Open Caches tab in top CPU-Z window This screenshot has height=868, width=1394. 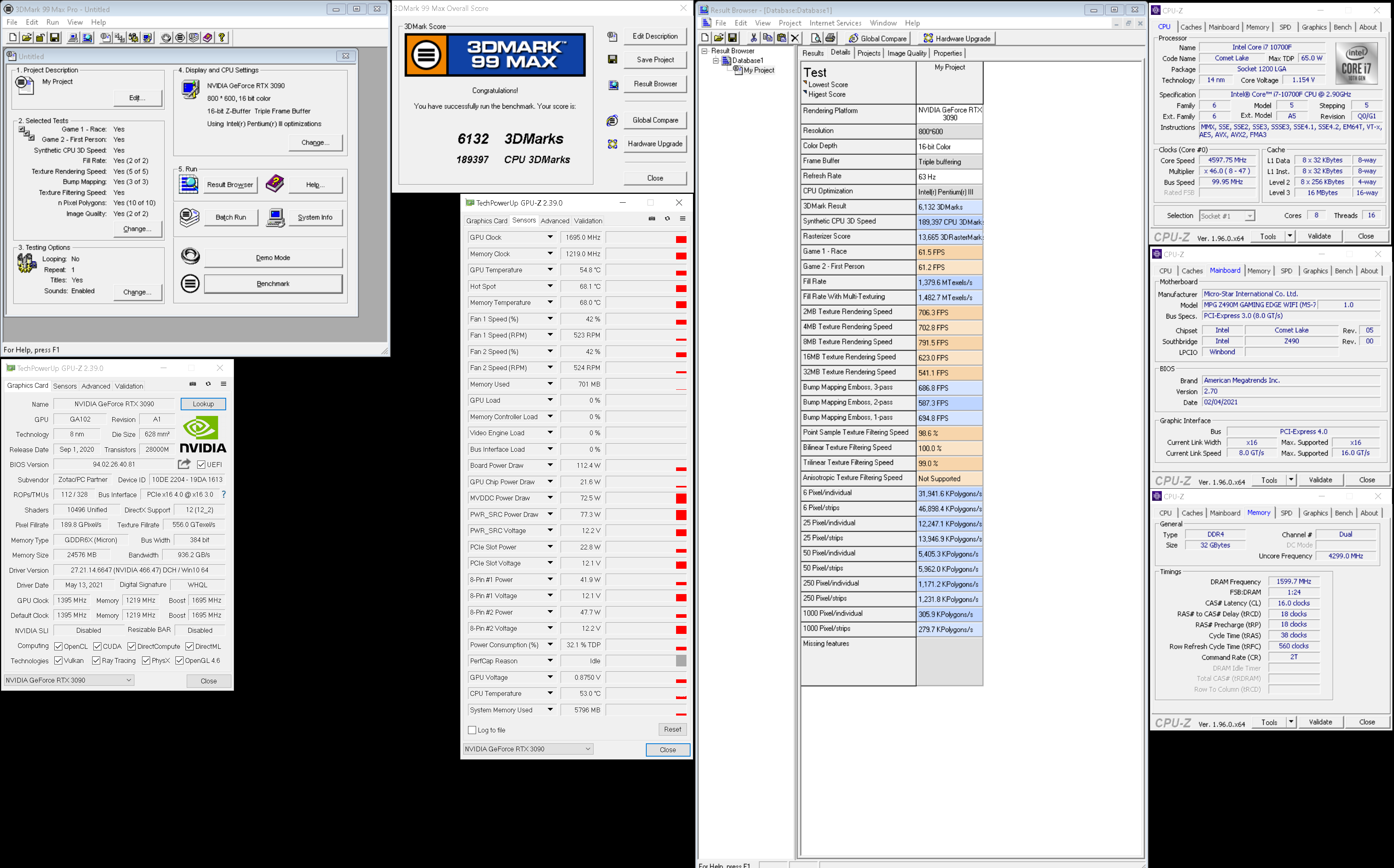click(1191, 27)
